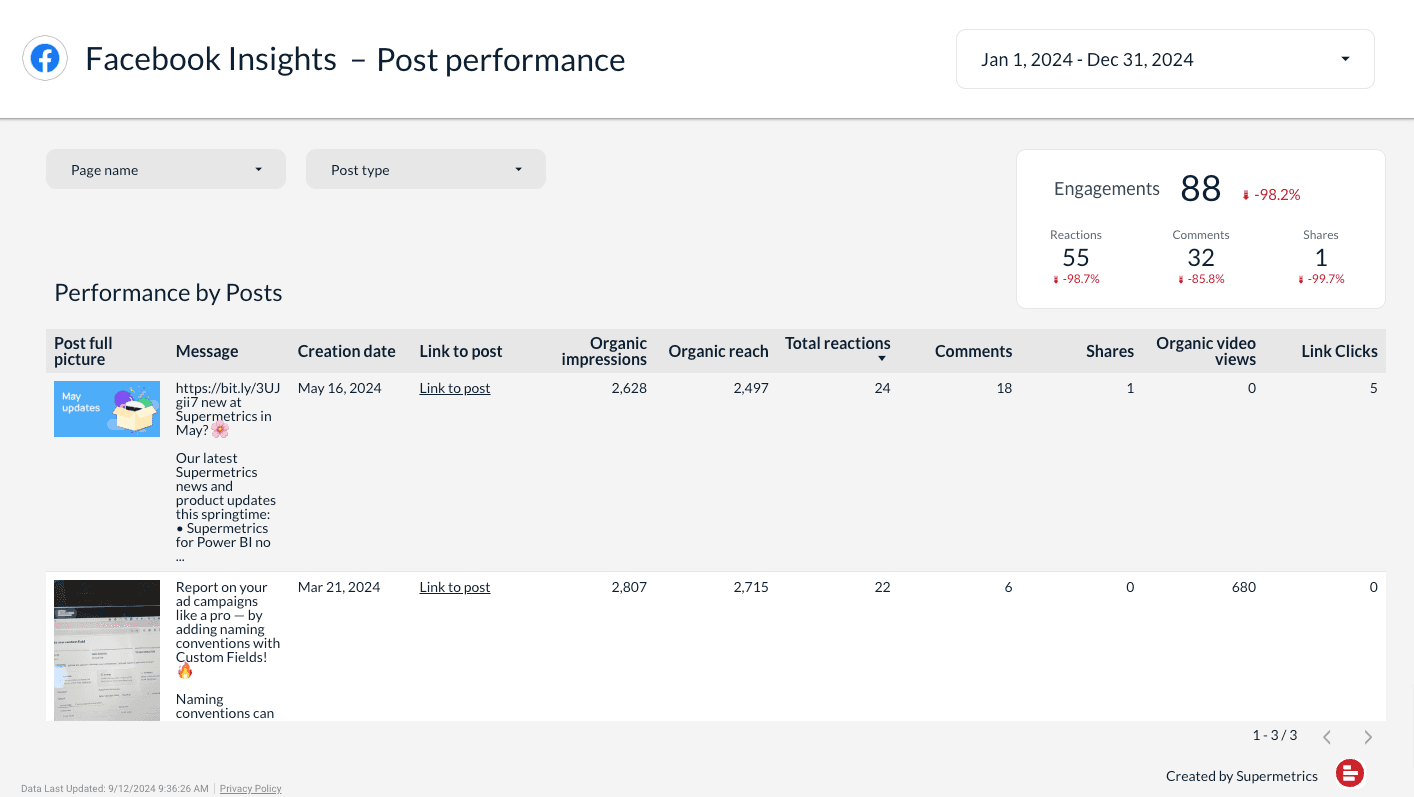Sort table by Creation date header
The image size is (1414, 797).
(x=346, y=351)
